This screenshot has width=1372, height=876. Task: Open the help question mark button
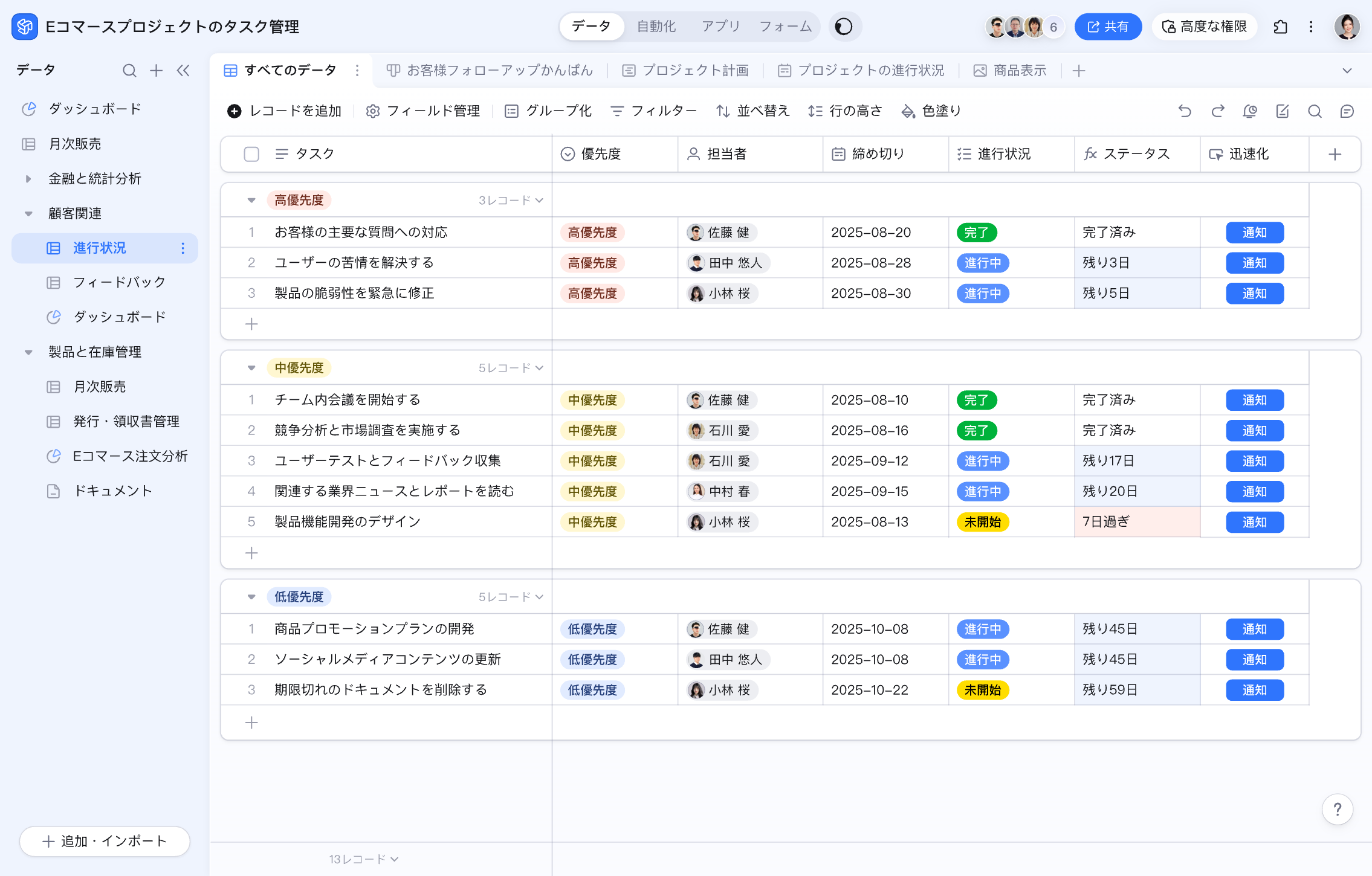pos(1337,809)
